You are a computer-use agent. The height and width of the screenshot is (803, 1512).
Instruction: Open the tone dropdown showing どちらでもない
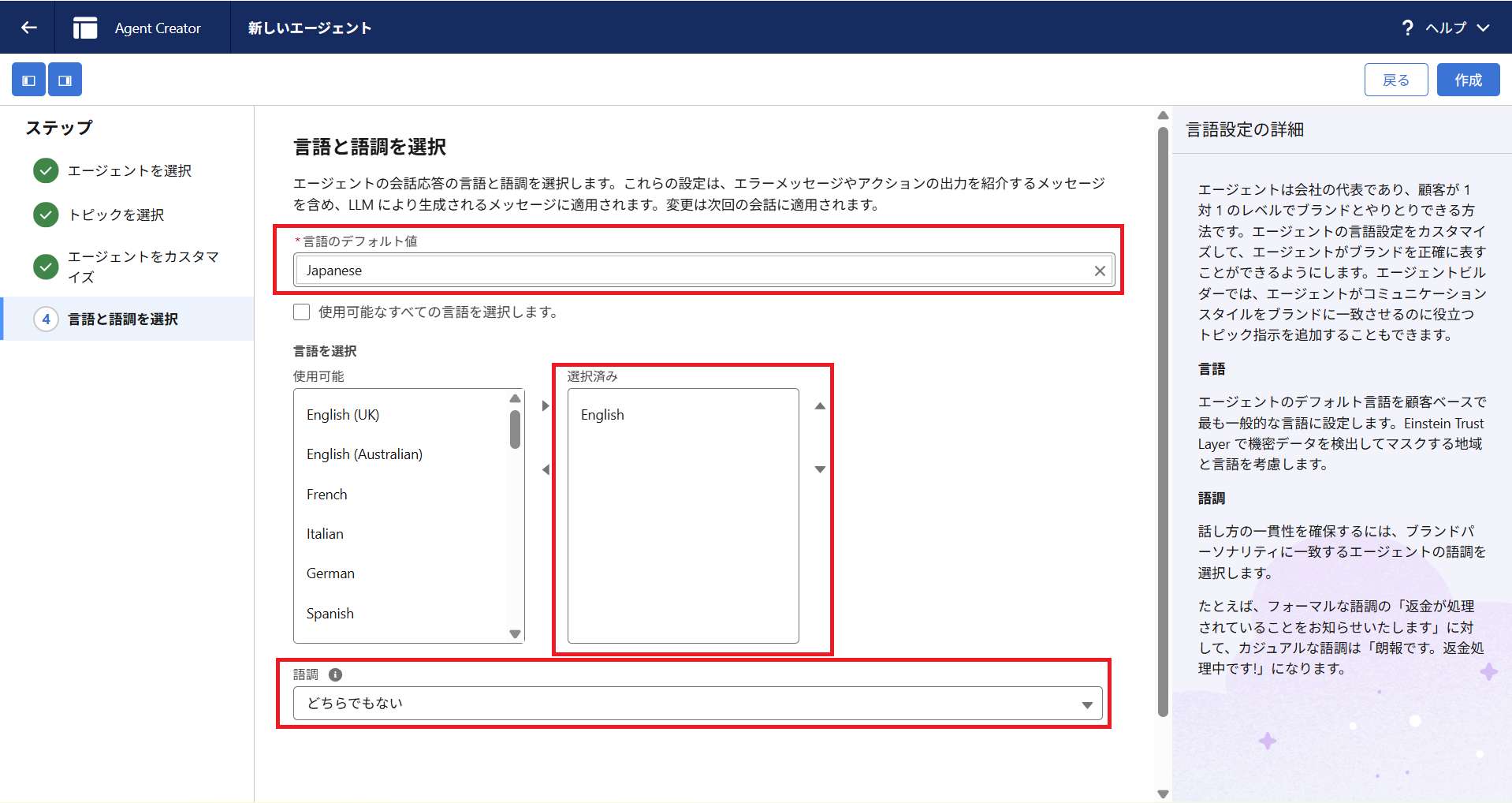[697, 704]
